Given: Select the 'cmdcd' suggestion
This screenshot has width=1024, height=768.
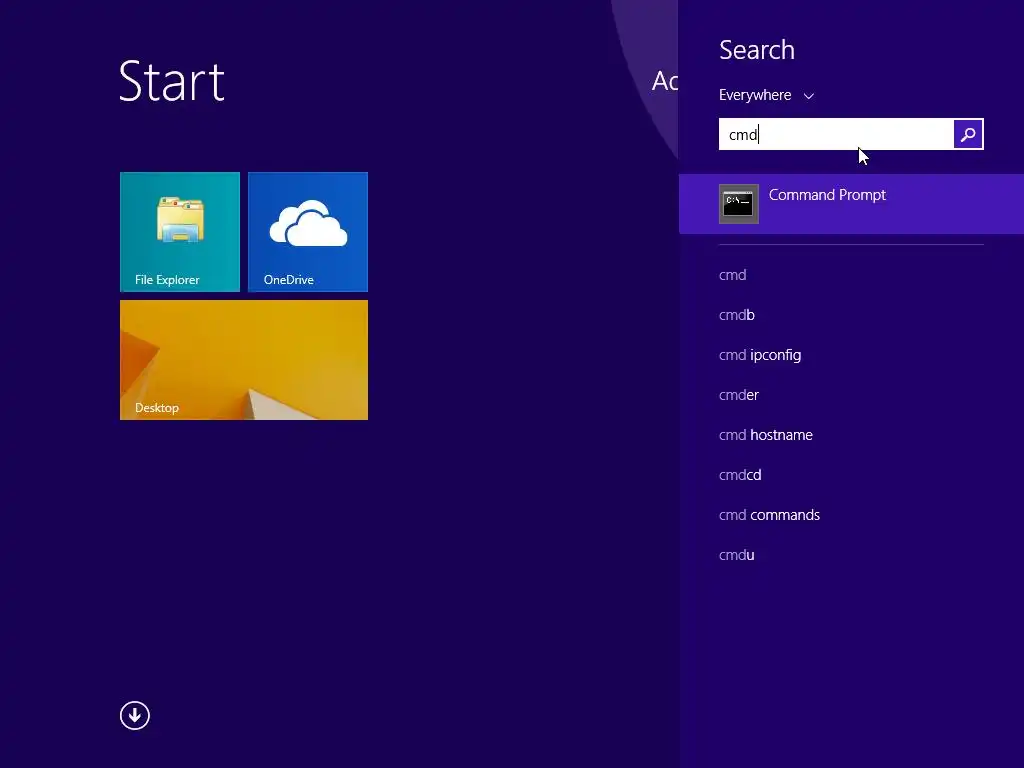Looking at the screenshot, I should point(740,475).
